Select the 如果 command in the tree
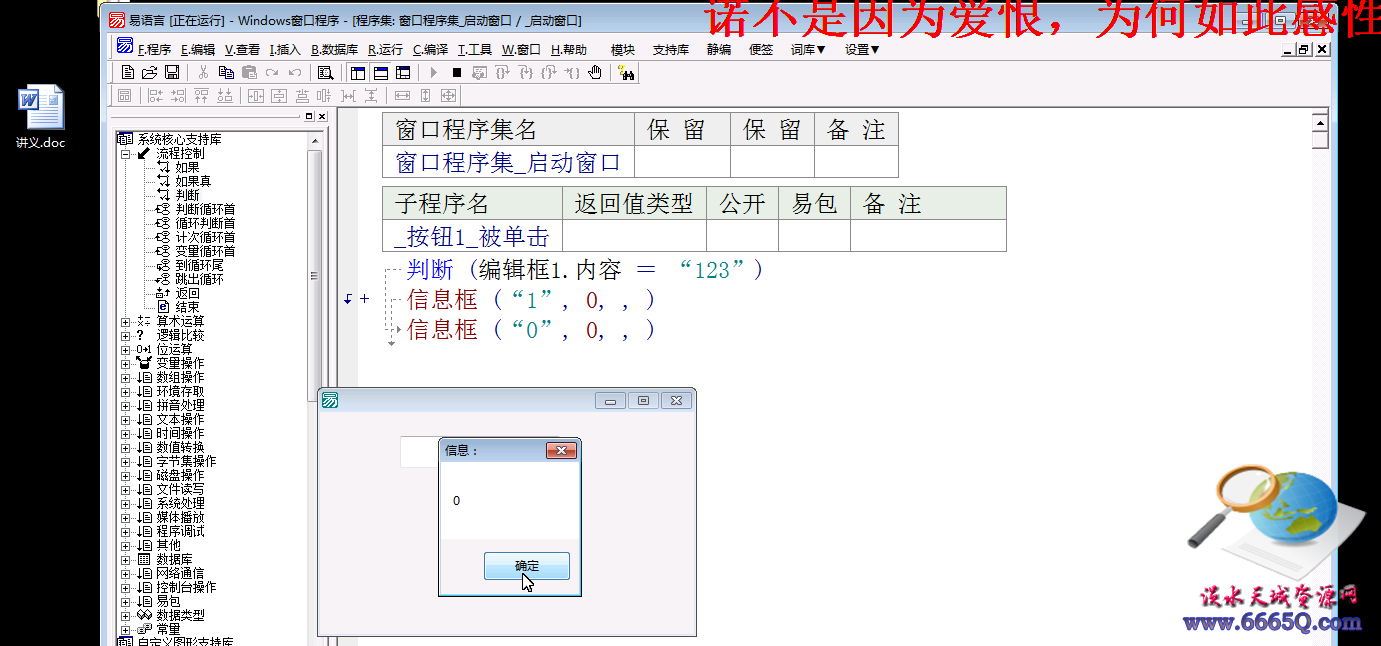Image resolution: width=1381 pixels, height=646 pixels. (187, 168)
